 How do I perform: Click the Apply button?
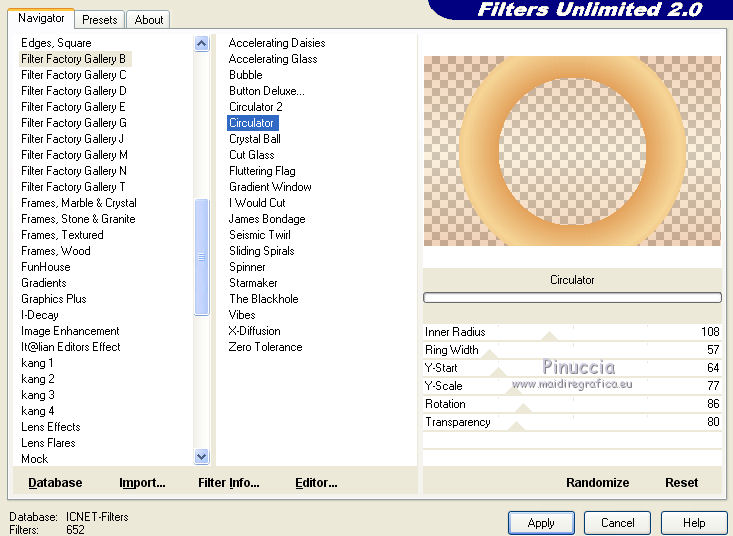541,522
